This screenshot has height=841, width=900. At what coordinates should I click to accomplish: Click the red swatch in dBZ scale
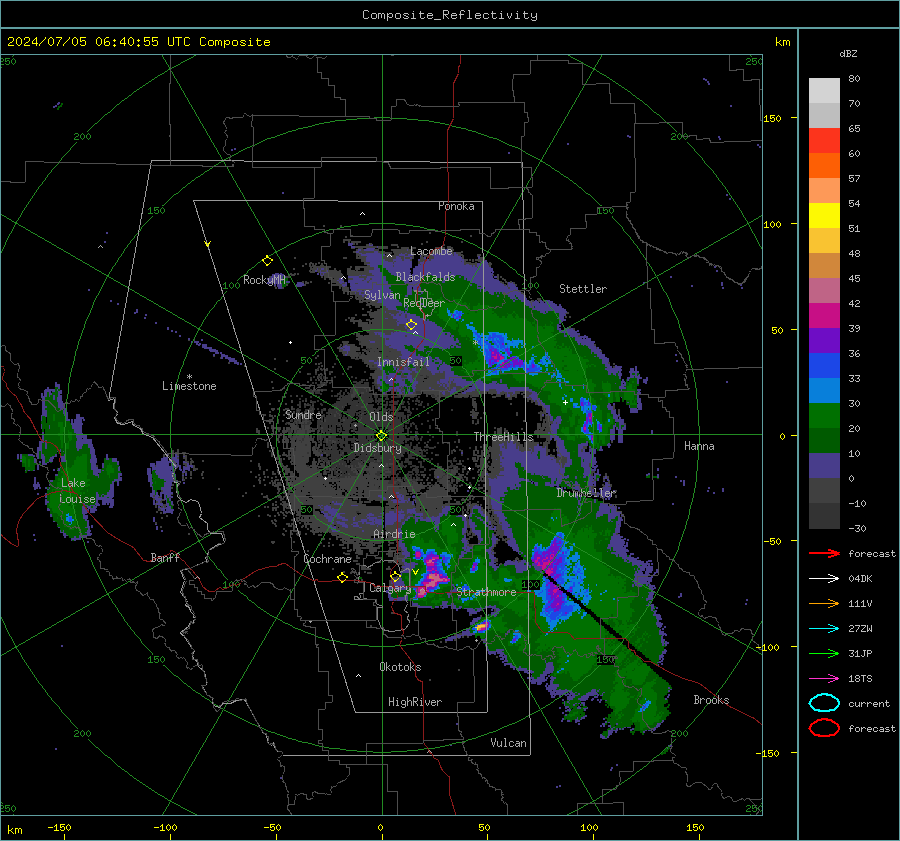824,141
